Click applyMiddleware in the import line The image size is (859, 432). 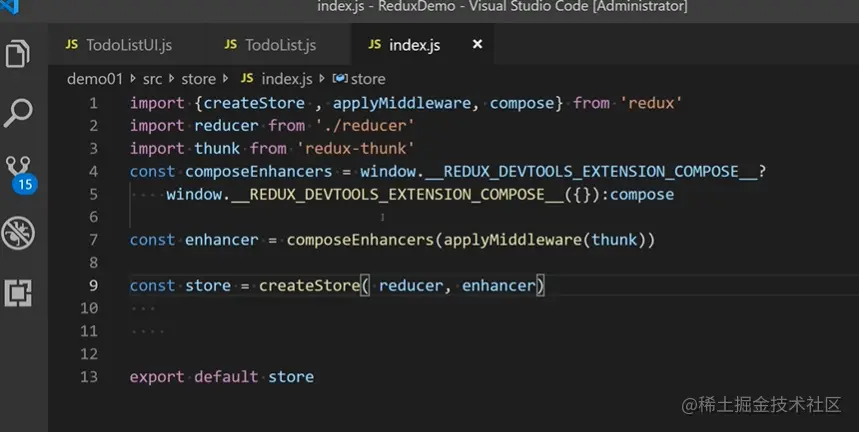click(x=402, y=103)
